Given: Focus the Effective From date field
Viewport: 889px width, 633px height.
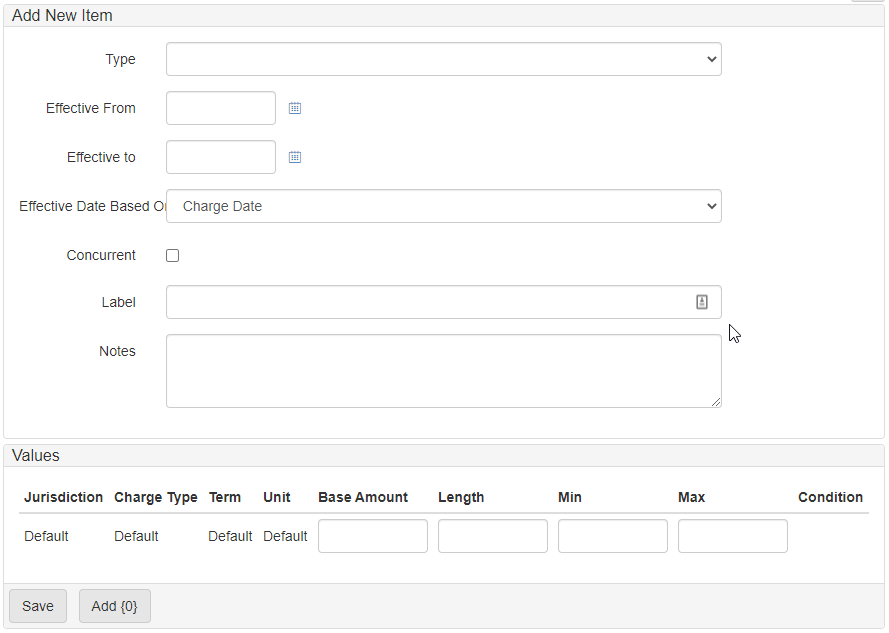Looking at the screenshot, I should coord(220,108).
